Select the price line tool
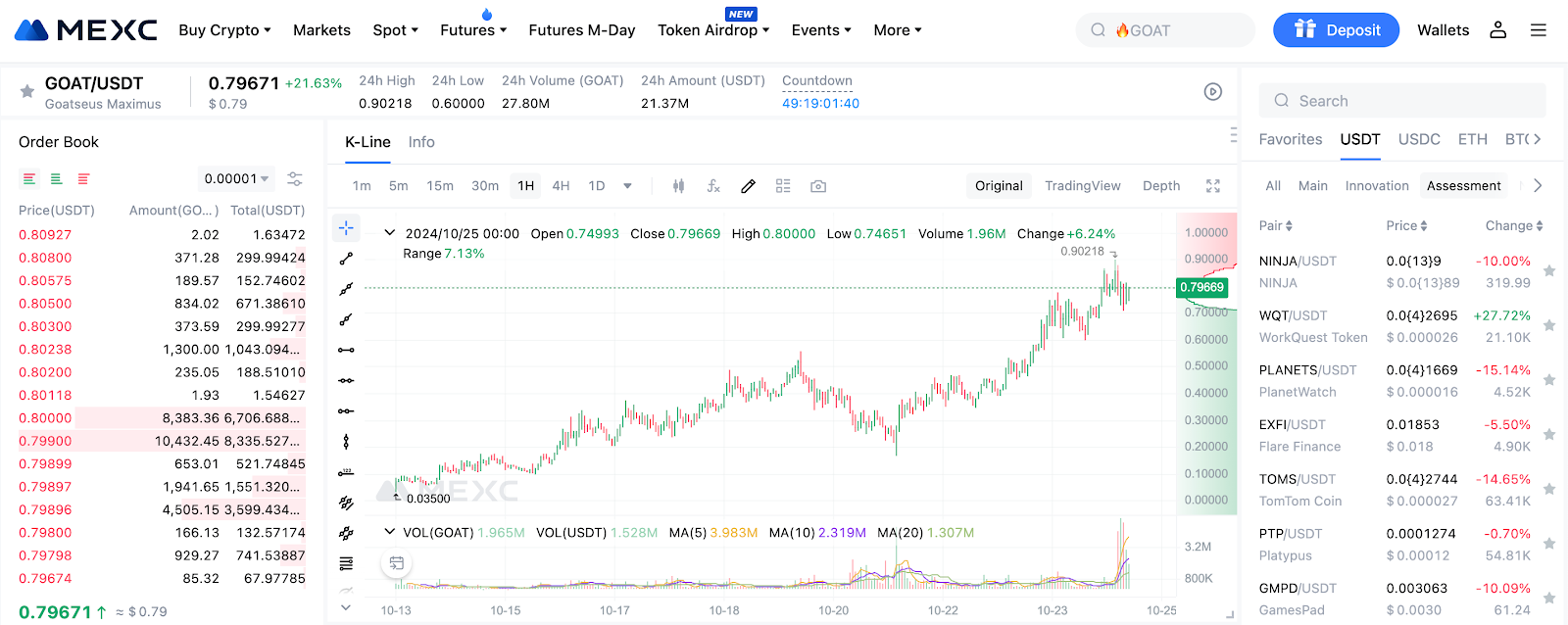 346,472
